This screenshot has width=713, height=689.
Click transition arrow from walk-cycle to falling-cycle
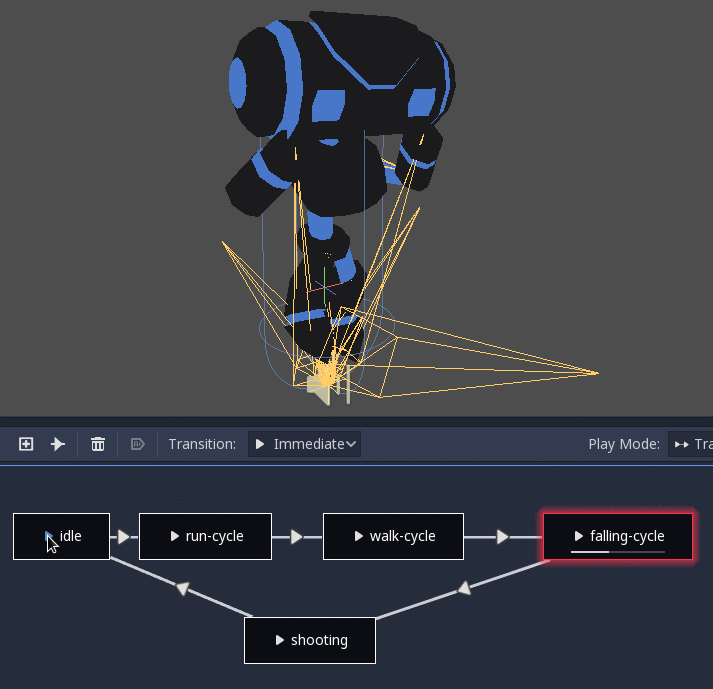tap(503, 537)
